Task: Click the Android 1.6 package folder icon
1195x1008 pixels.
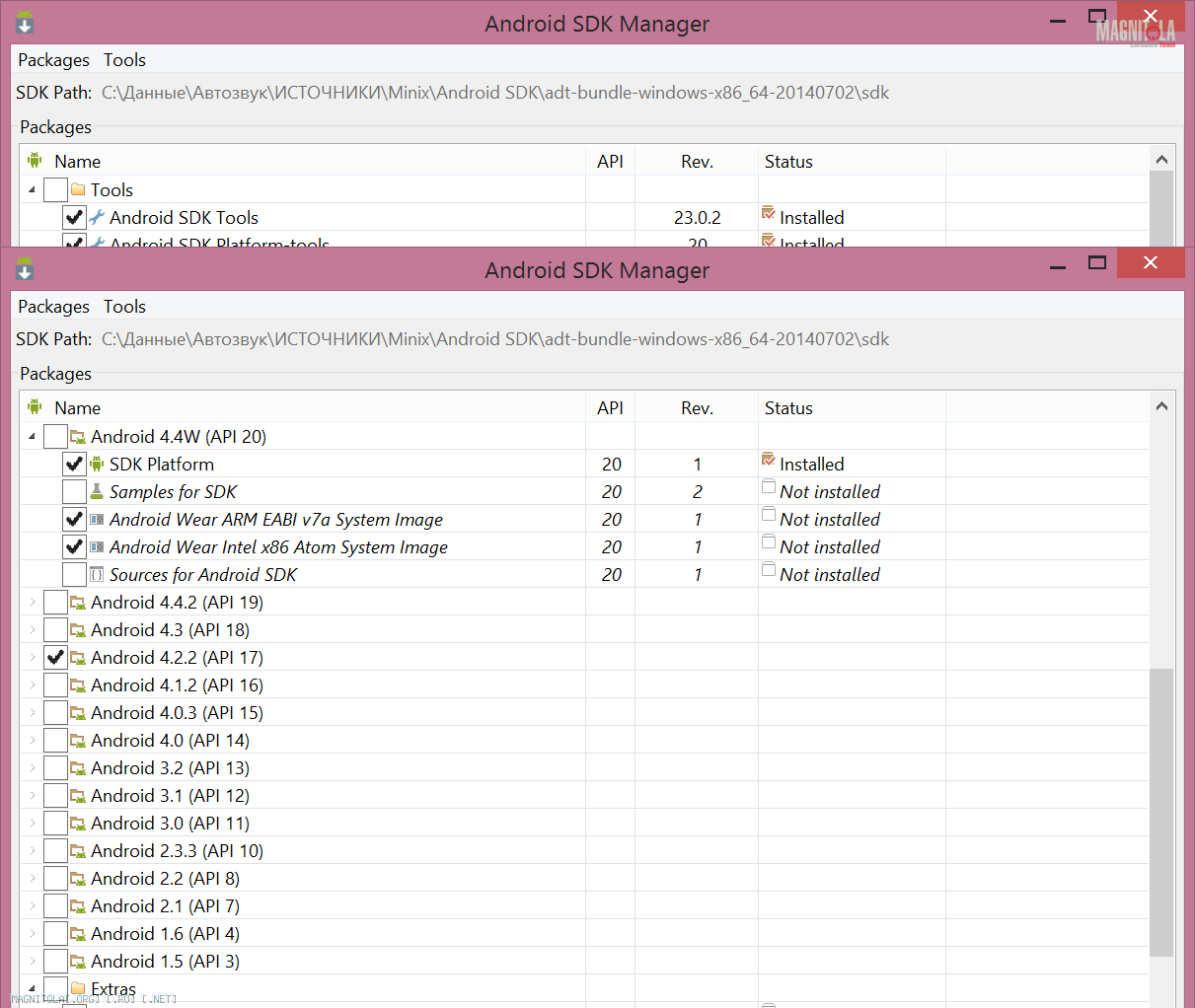Action: [78, 933]
